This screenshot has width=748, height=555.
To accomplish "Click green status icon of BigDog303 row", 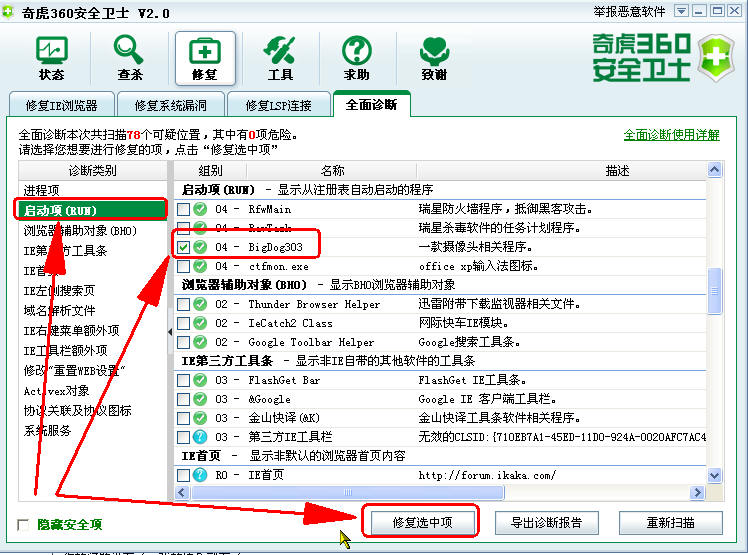I will (200, 247).
